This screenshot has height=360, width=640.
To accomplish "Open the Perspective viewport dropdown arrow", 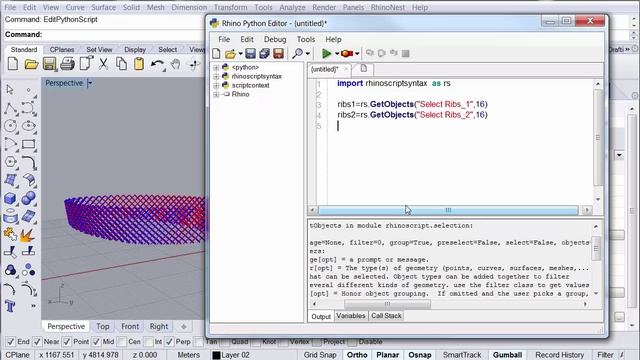I will pos(90,83).
